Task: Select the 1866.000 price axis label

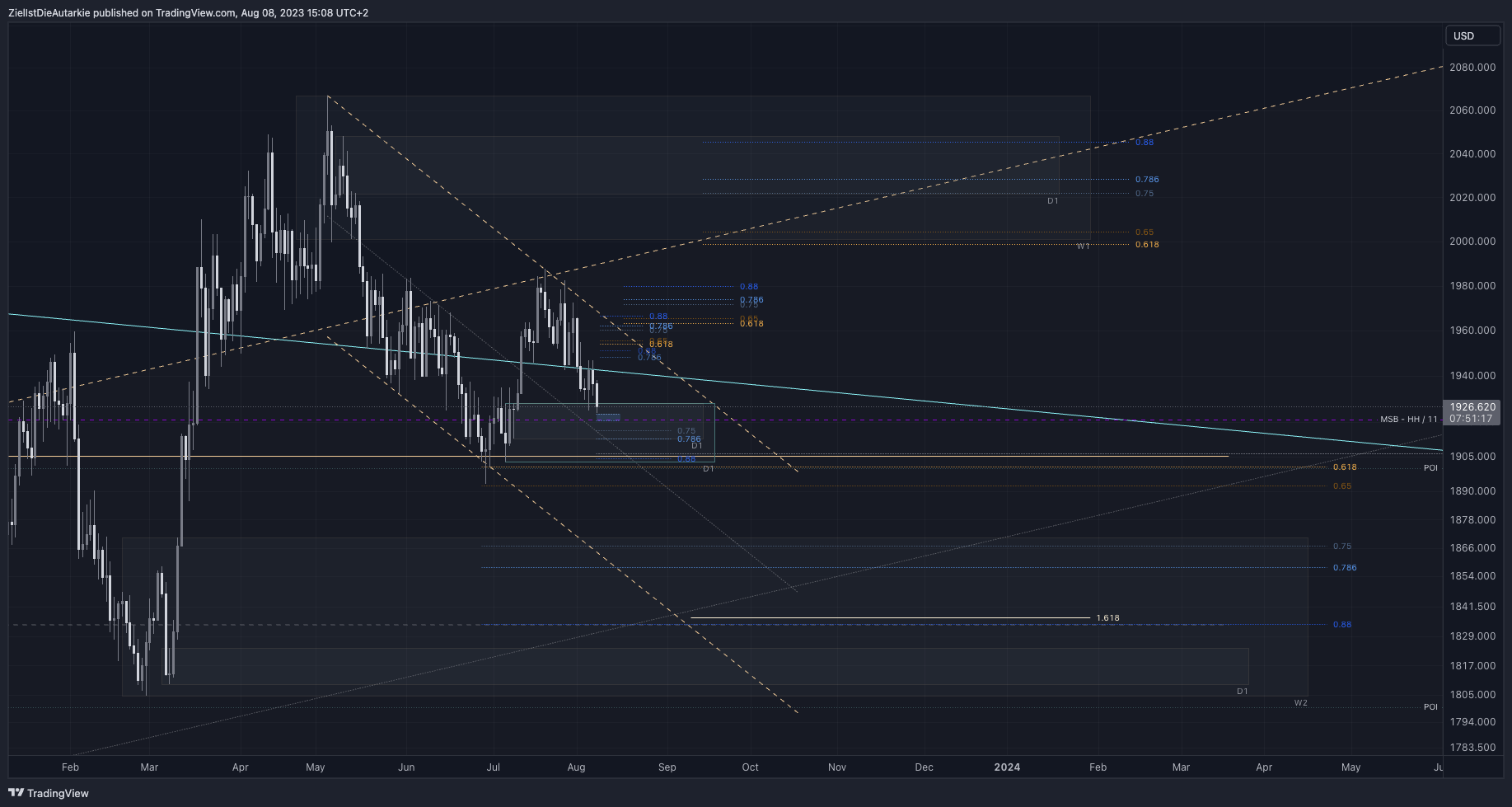Action: [x=1472, y=548]
